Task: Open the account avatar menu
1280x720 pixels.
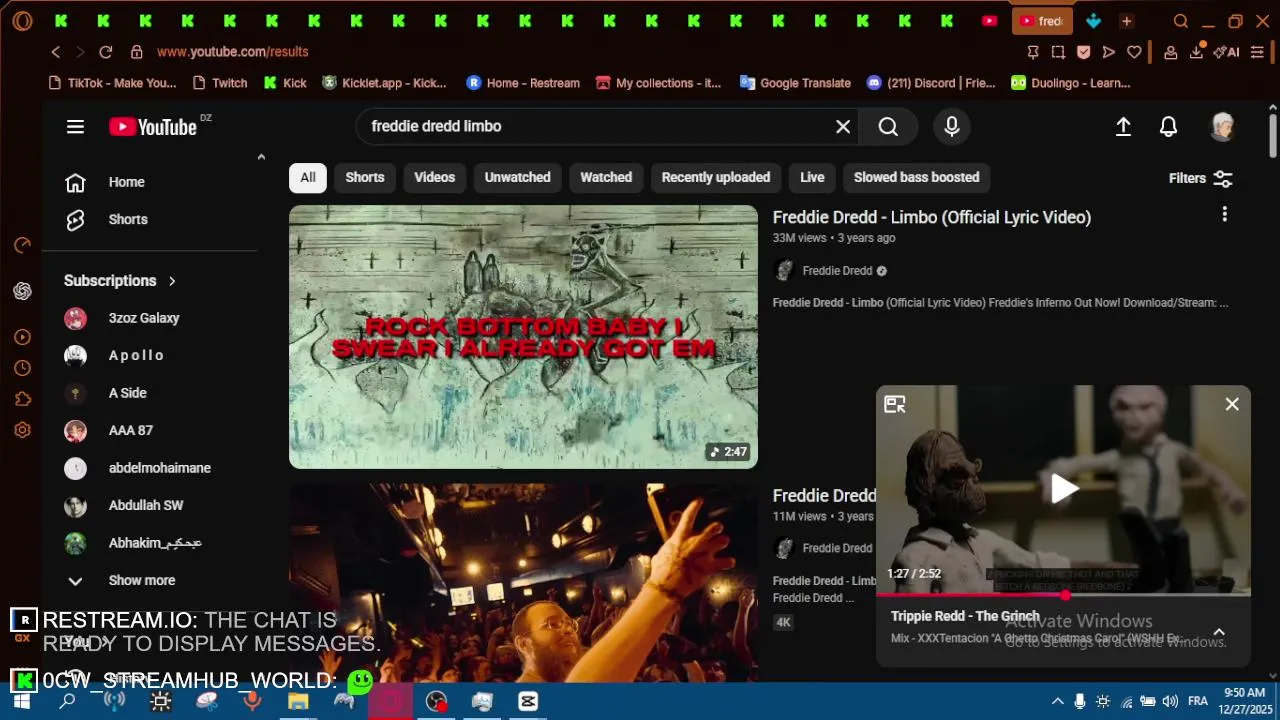Action: 1222,126
